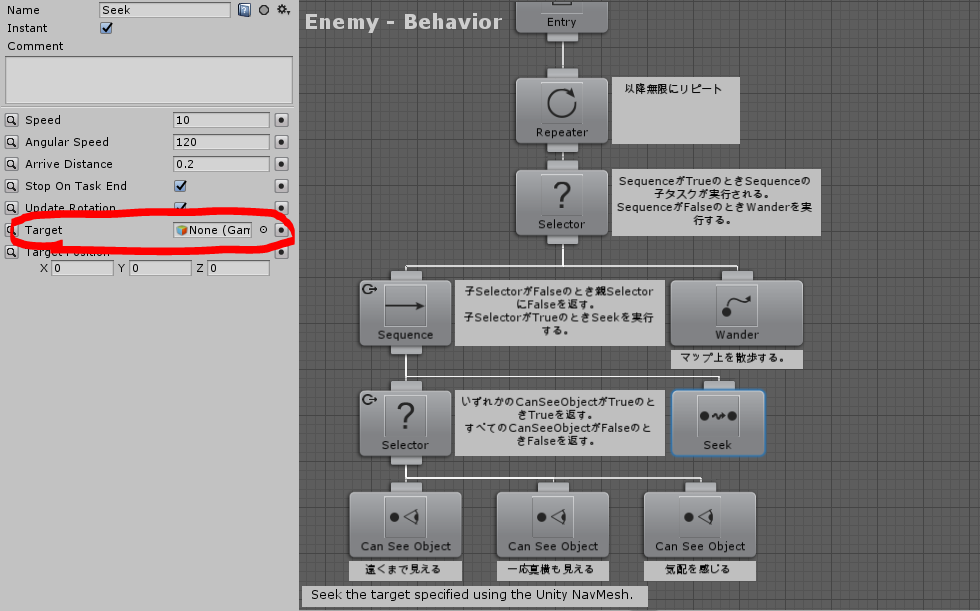
Task: Select the lower Selector node beside Seek
Action: pos(405,423)
